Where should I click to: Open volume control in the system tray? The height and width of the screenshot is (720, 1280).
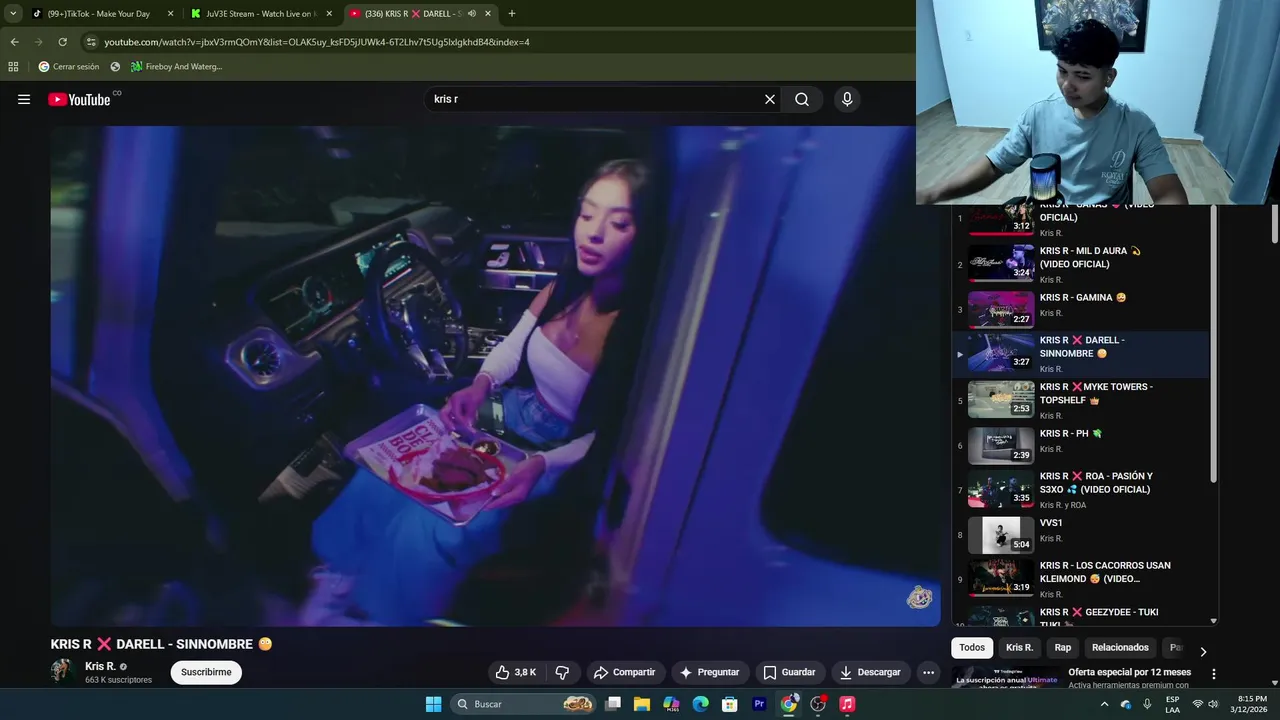point(1213,704)
